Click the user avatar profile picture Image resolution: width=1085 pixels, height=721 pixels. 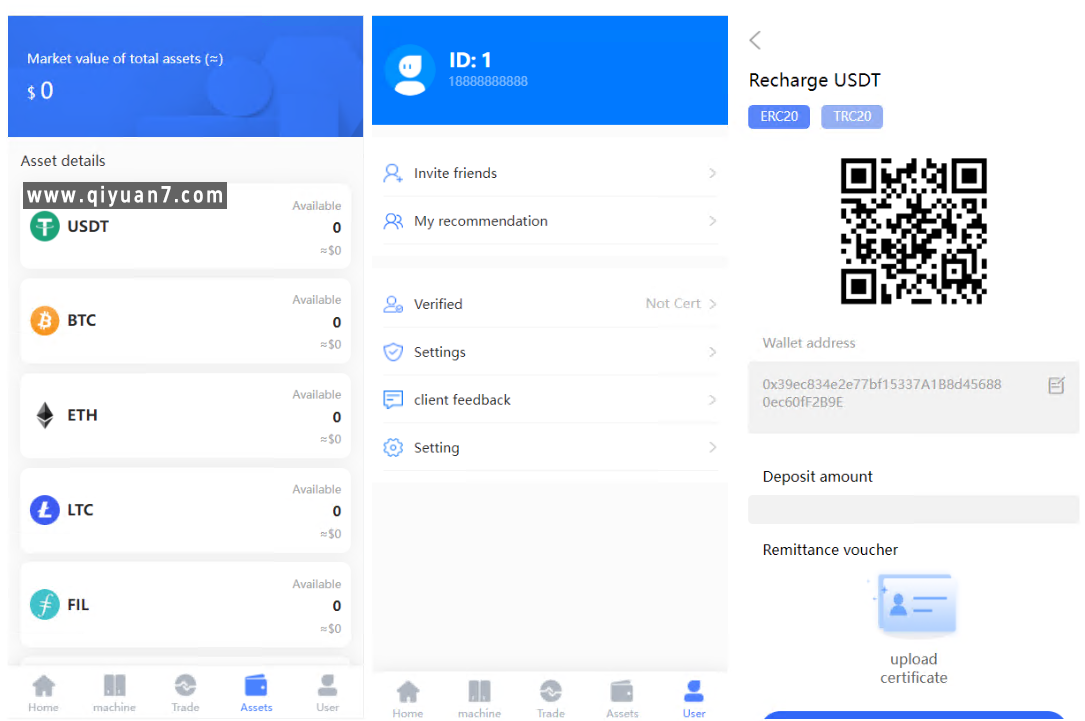(x=410, y=70)
